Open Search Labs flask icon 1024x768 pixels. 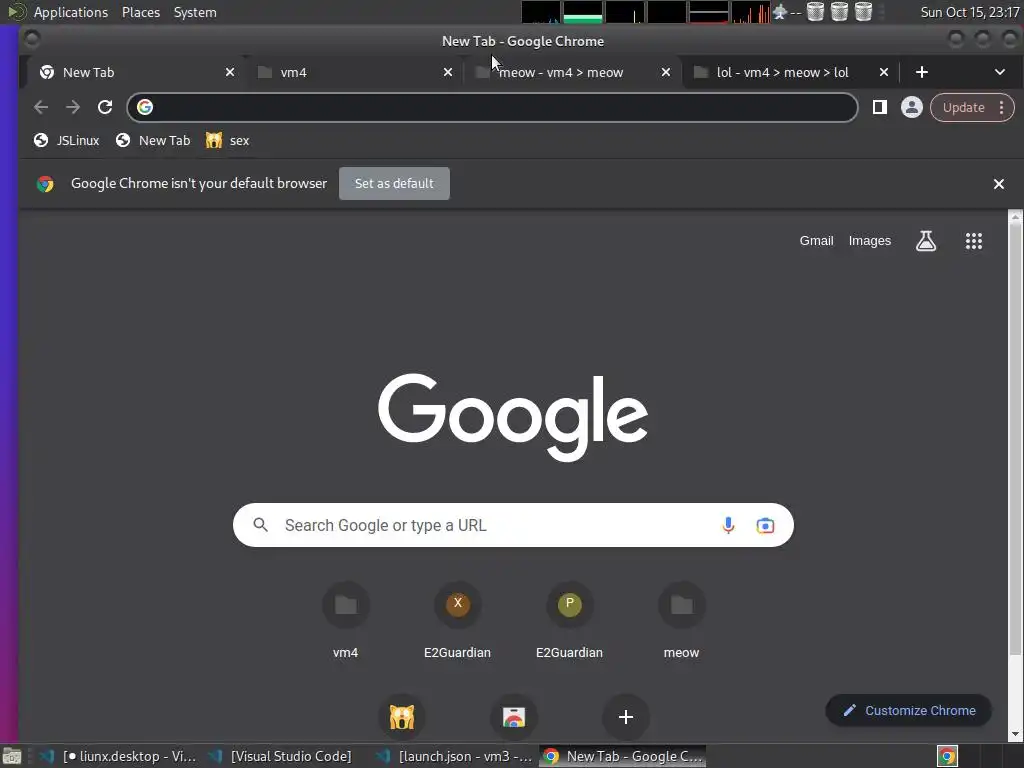point(925,241)
